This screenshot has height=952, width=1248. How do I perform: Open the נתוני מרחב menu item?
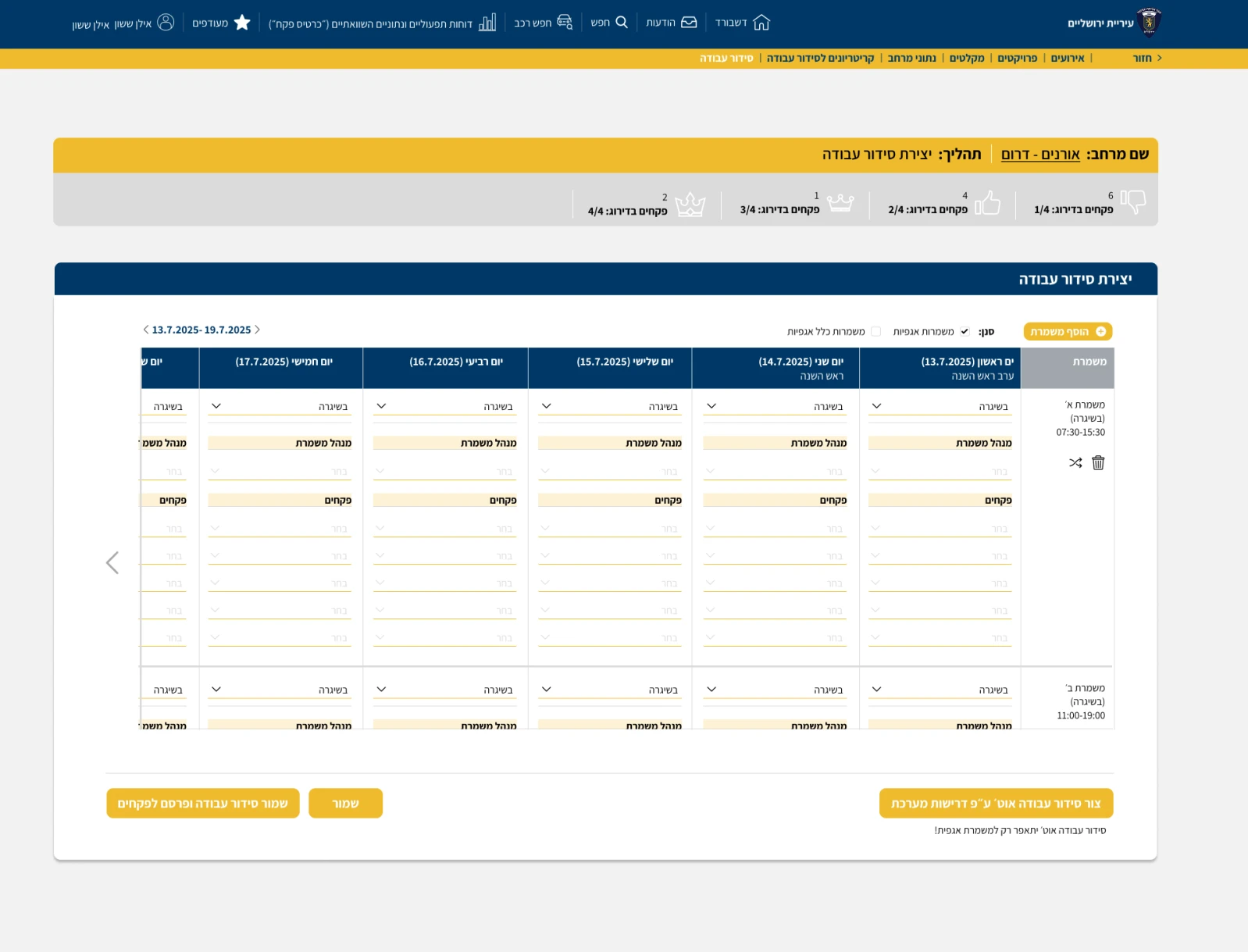[912, 58]
